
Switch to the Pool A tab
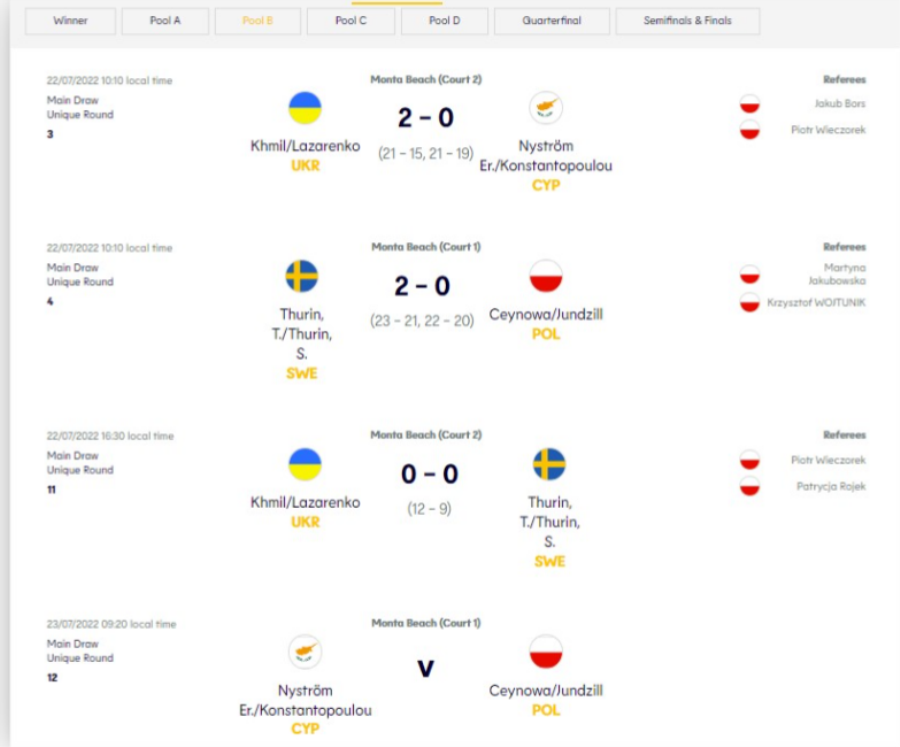point(165,21)
